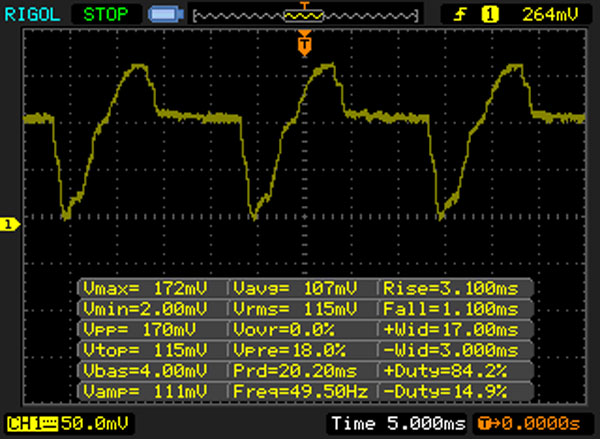Click the Freq=49.50Hz measurement cell
The image size is (600, 439).
303,387
